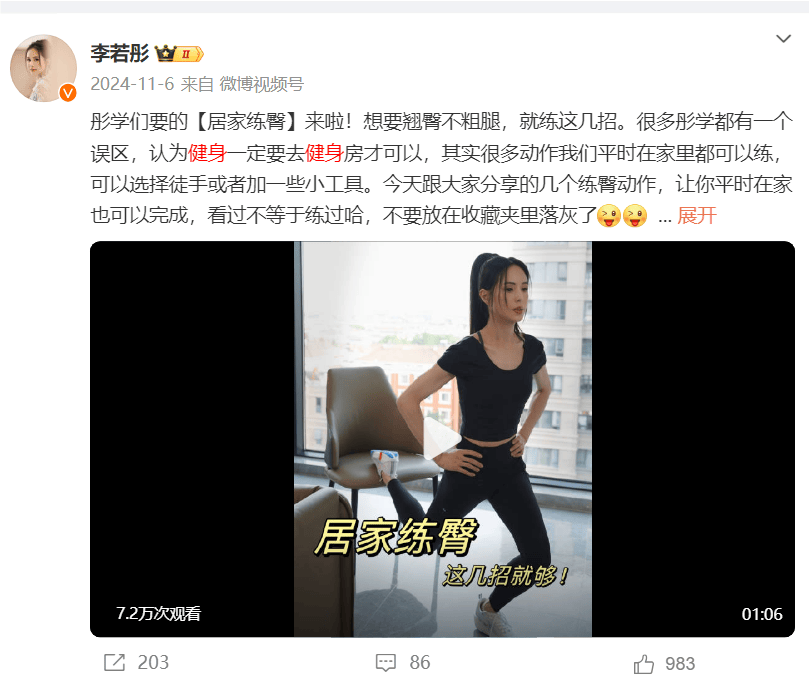
Task: Click the first red 健身 keyword
Action: [x=207, y=153]
